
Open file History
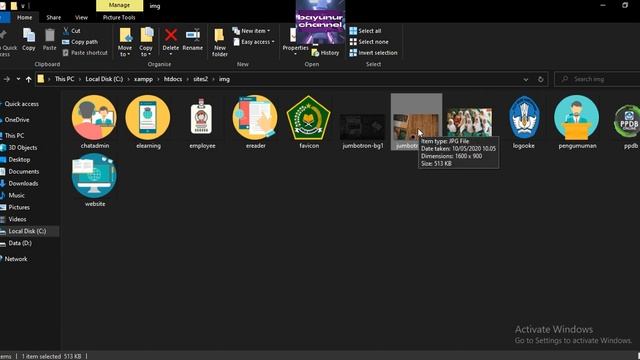pyautogui.click(x=325, y=53)
